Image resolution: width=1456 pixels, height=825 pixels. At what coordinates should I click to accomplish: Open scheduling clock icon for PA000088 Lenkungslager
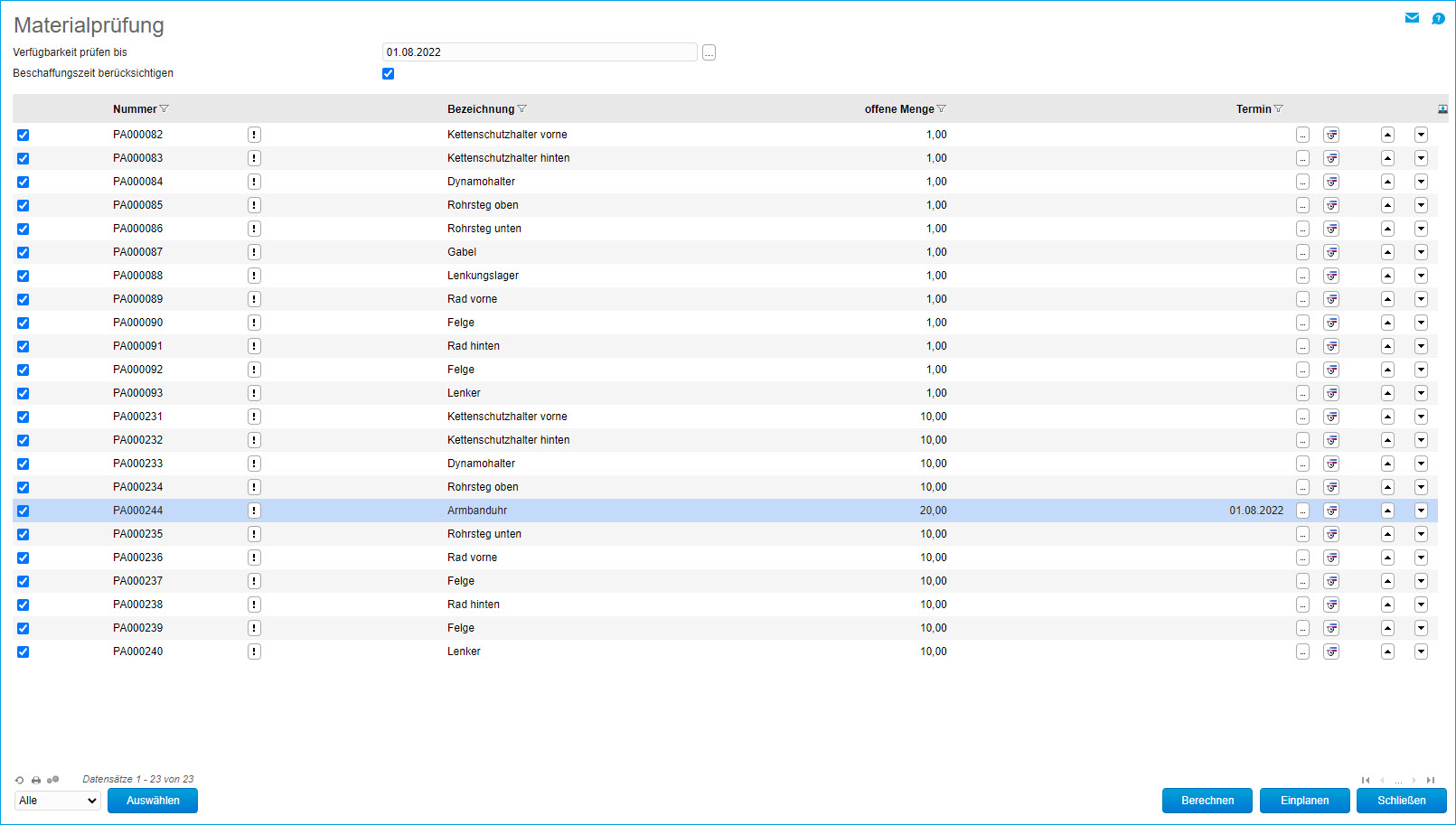tap(1331, 276)
